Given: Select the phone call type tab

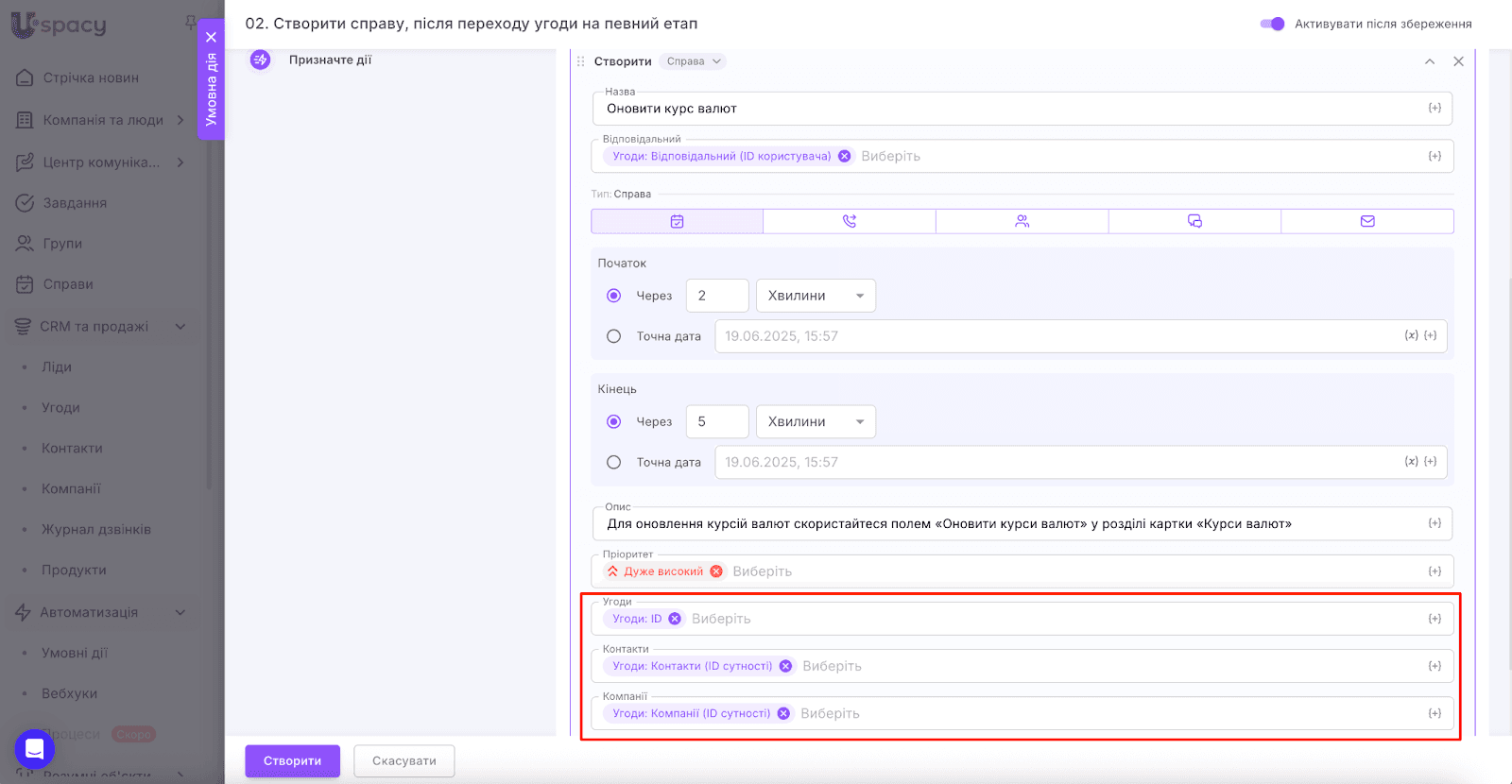Looking at the screenshot, I should coord(850,221).
